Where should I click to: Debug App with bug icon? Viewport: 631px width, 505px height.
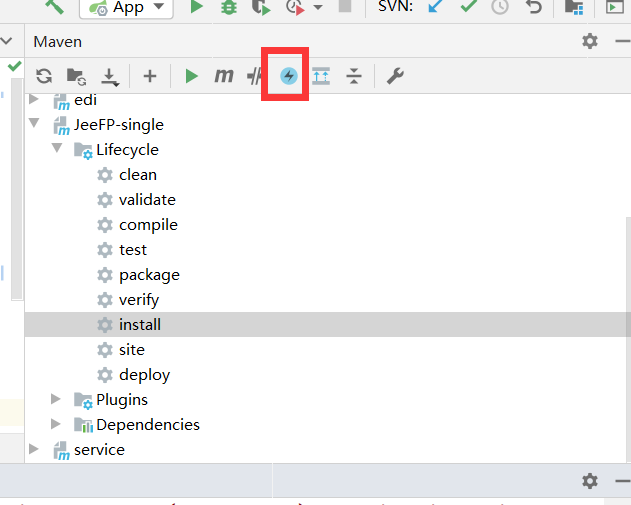pyautogui.click(x=229, y=7)
